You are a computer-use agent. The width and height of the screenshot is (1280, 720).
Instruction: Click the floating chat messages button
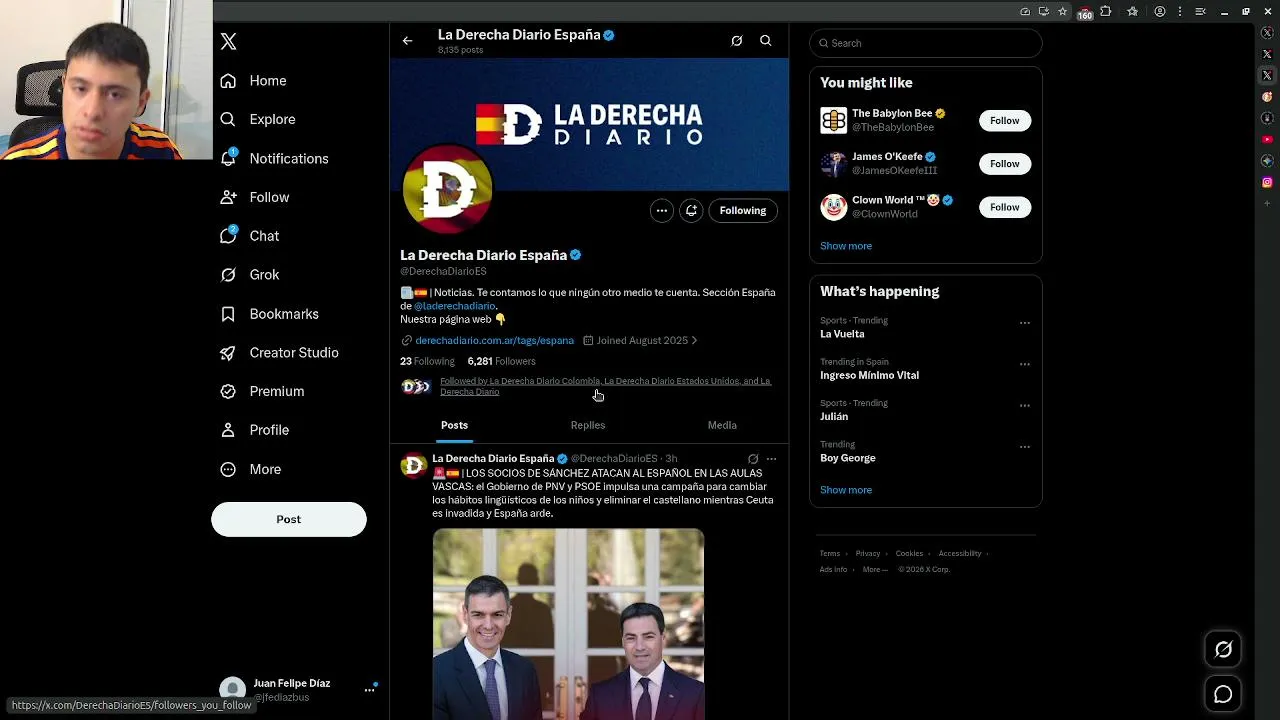(1223, 694)
